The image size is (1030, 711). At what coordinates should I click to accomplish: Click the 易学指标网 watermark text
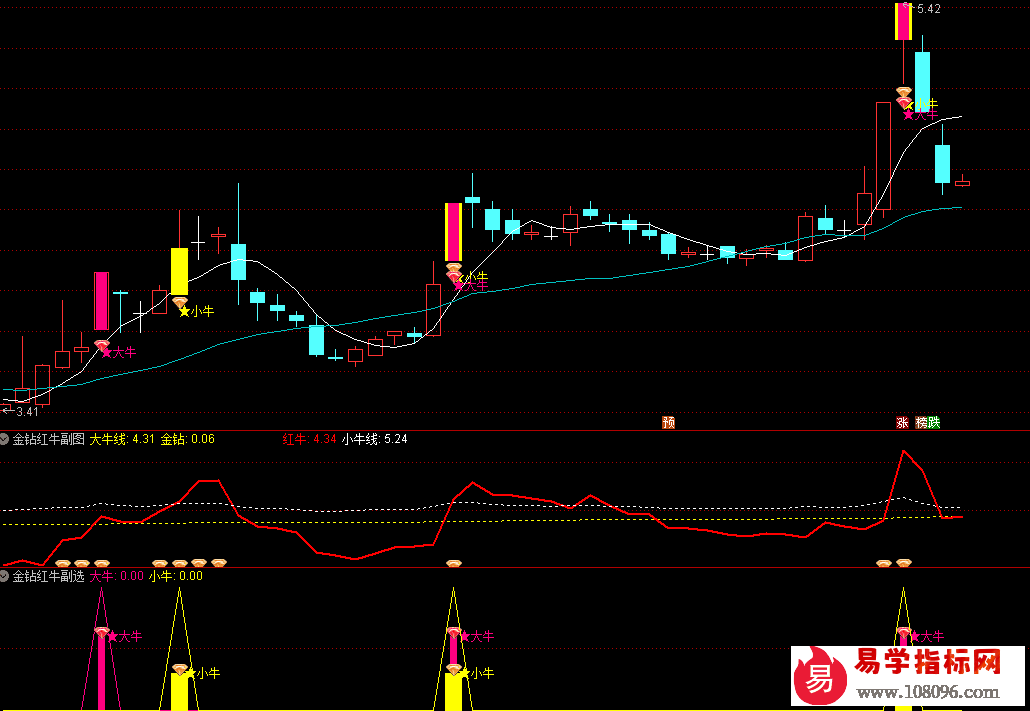point(927,662)
